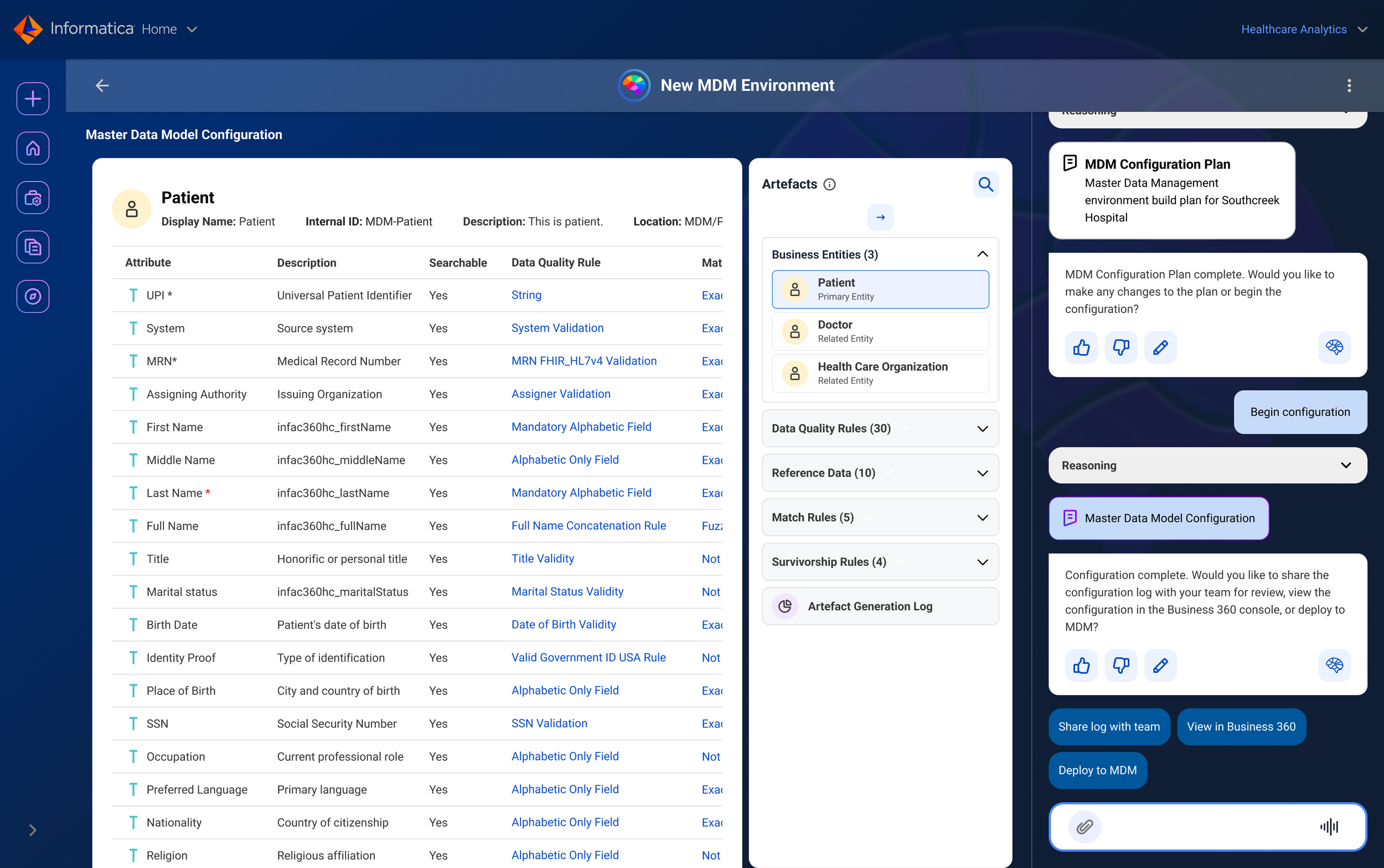This screenshot has height=868, width=1384.
Task: Thumbs down the Configuration complete message
Action: coord(1120,665)
